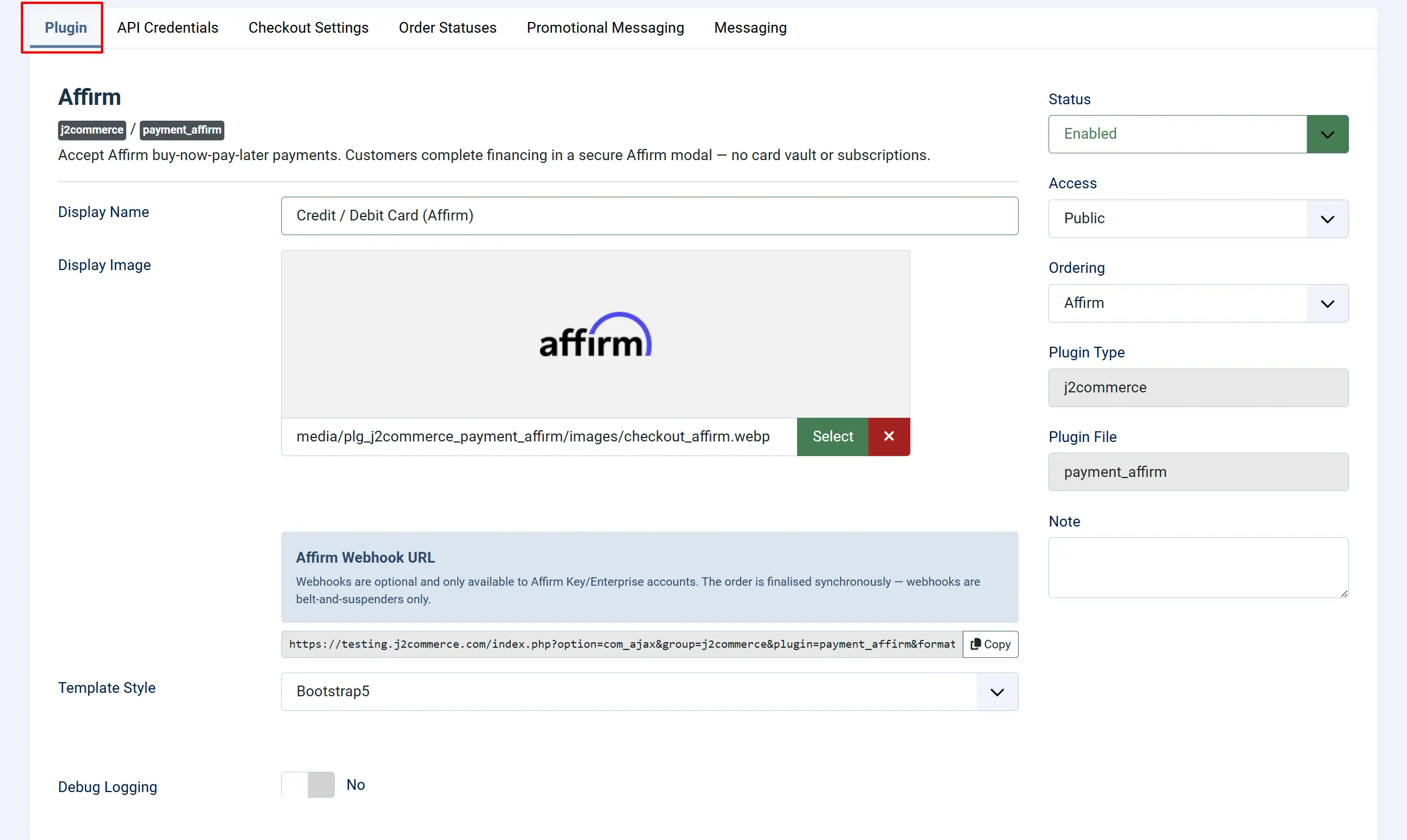Click the j2commerce badge under Affirm
Image resolution: width=1407 pixels, height=840 pixels.
[x=92, y=130]
